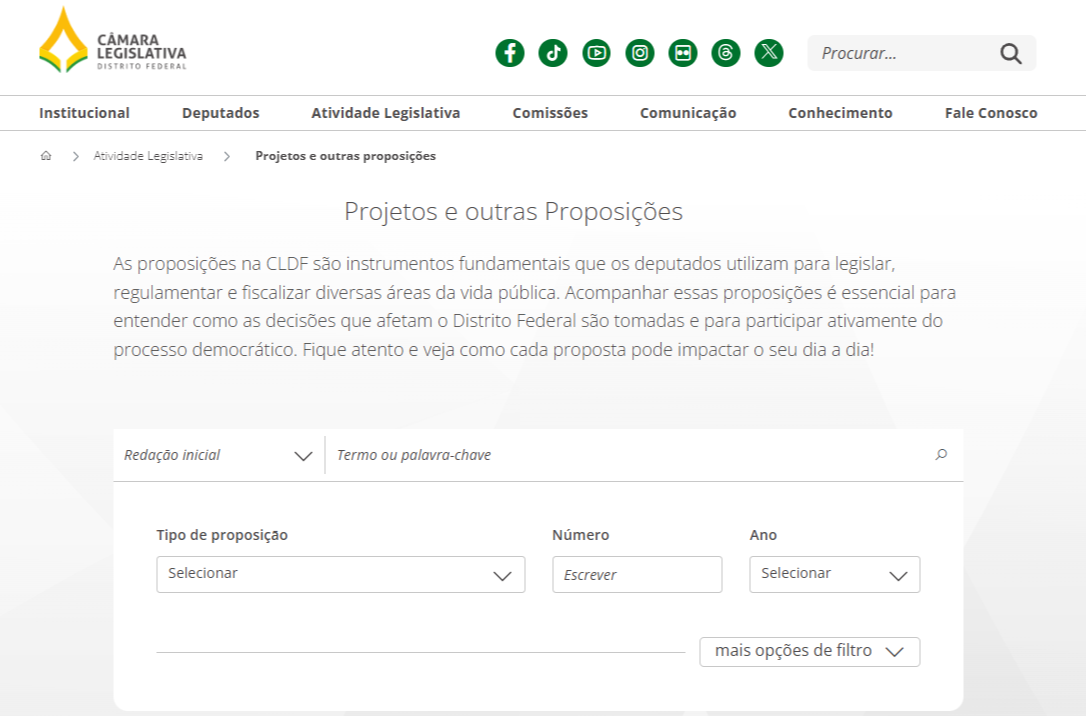Open the Facebook social icon
Viewport: 1086px width, 716px height.
tap(510, 53)
